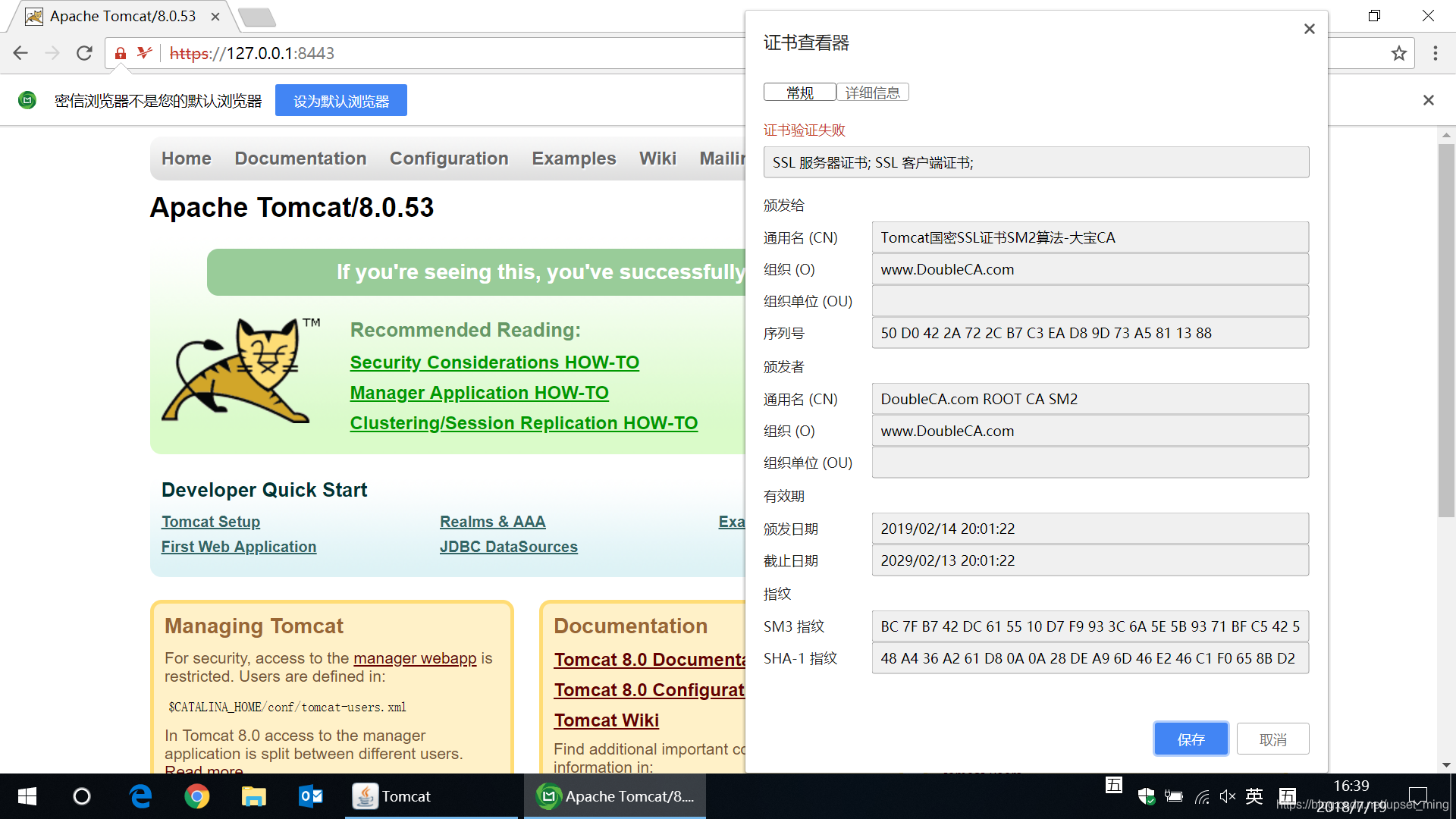This screenshot has width=1456, height=819.
Task: Open the Action Center notification icon
Action: point(1417,796)
